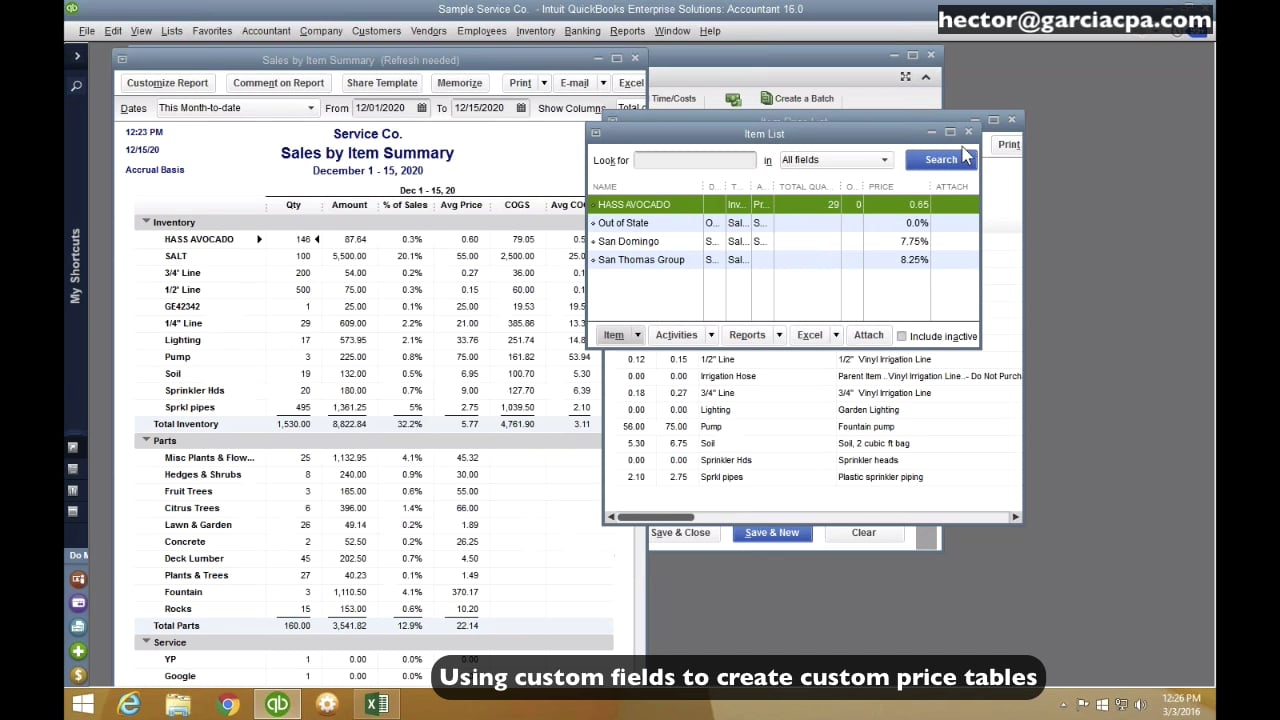Open Excel from the taskbar

(376, 704)
